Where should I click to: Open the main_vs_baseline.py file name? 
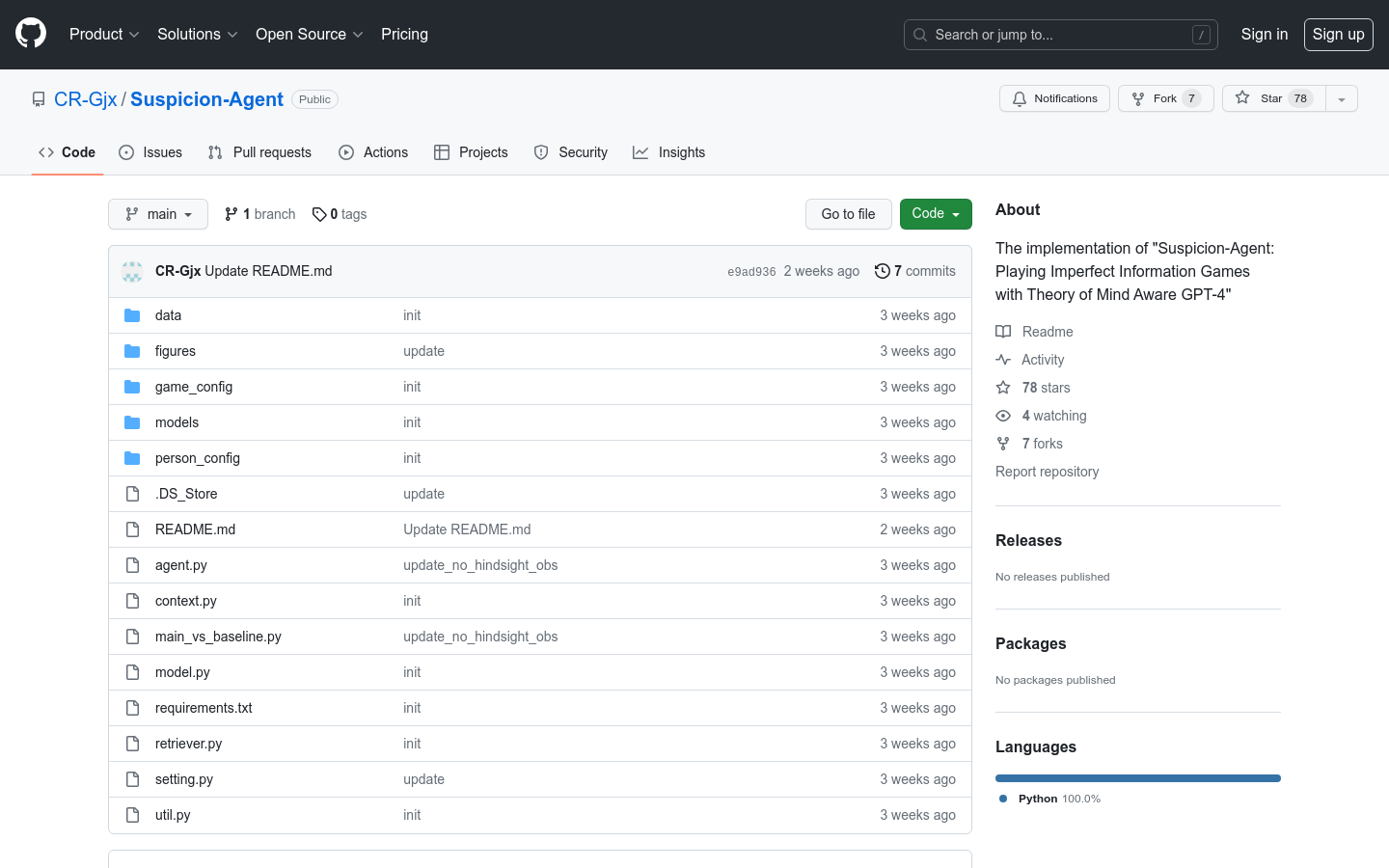click(218, 637)
